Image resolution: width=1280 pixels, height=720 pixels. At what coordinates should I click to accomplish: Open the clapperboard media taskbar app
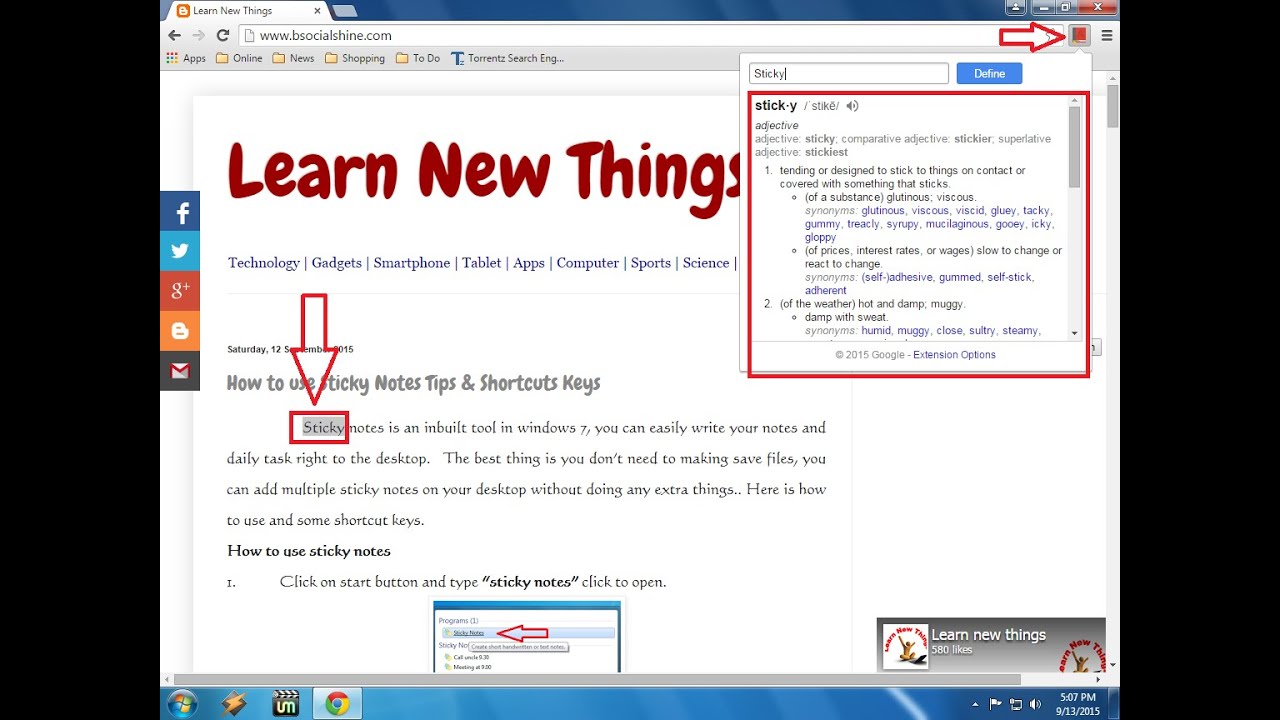click(286, 704)
